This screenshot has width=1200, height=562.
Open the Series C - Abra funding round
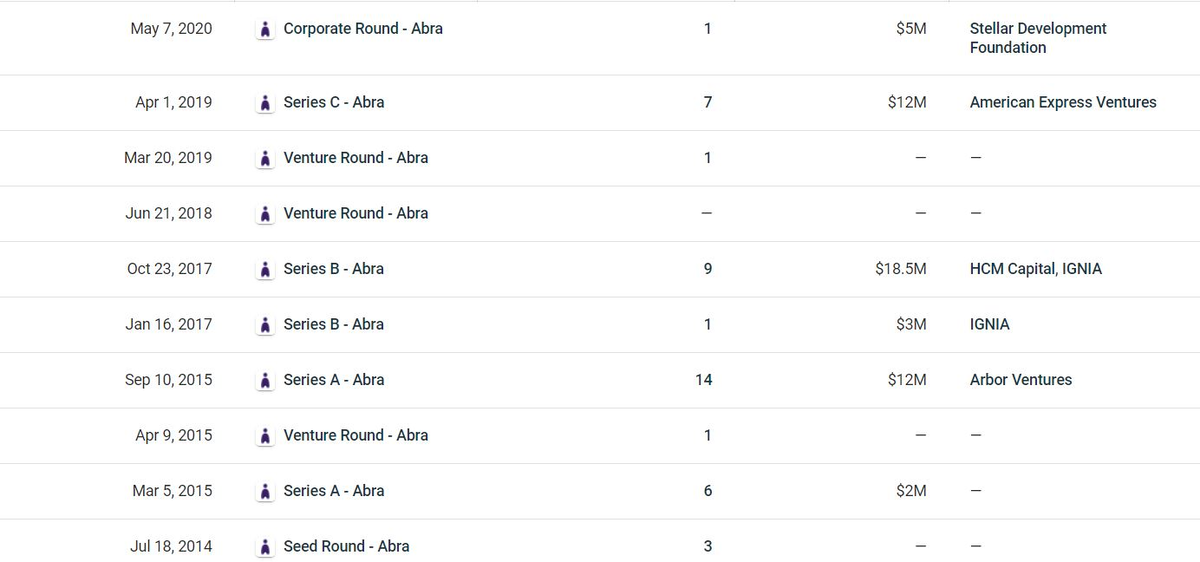point(334,102)
